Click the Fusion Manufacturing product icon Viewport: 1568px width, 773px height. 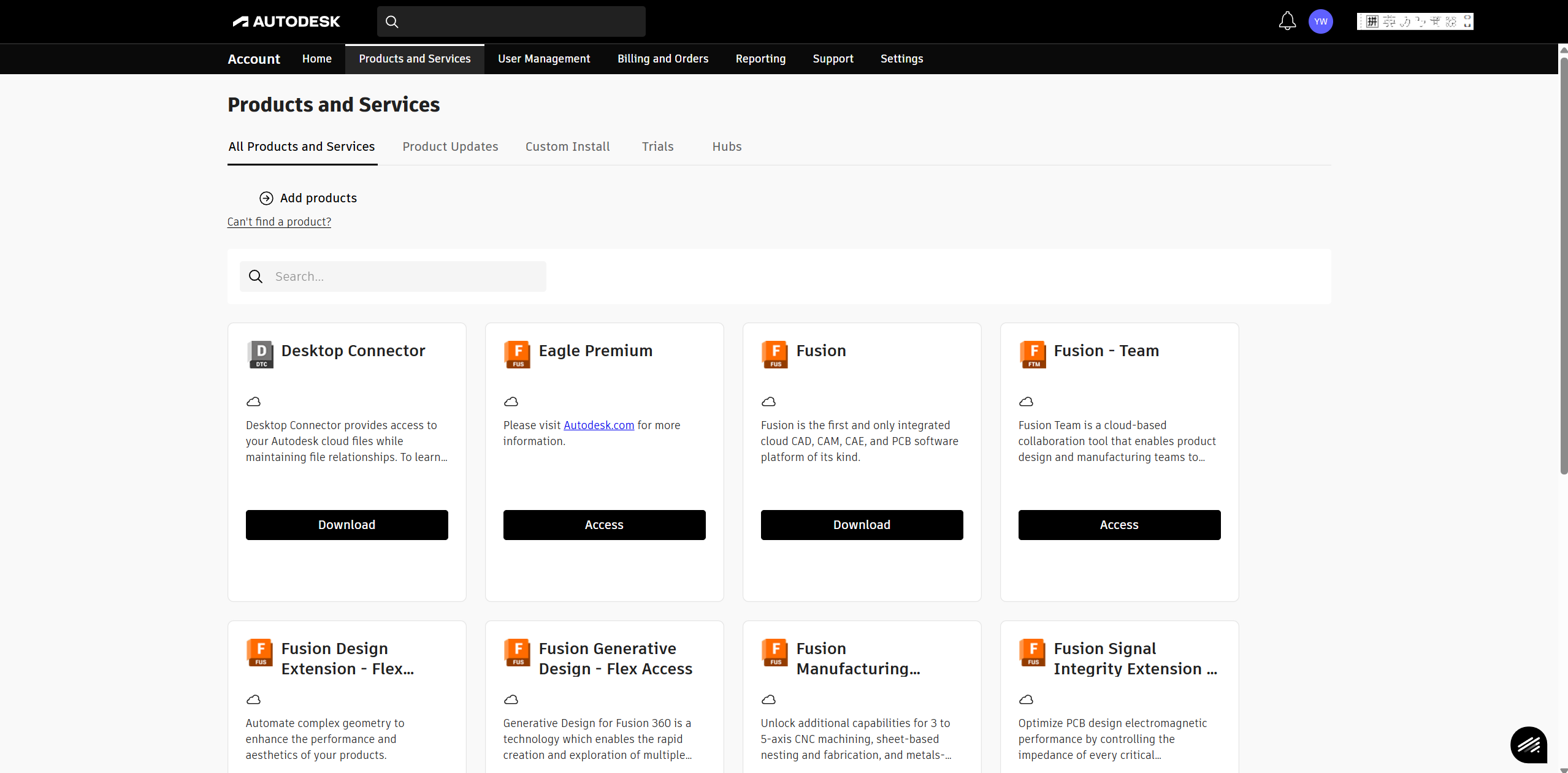(775, 652)
